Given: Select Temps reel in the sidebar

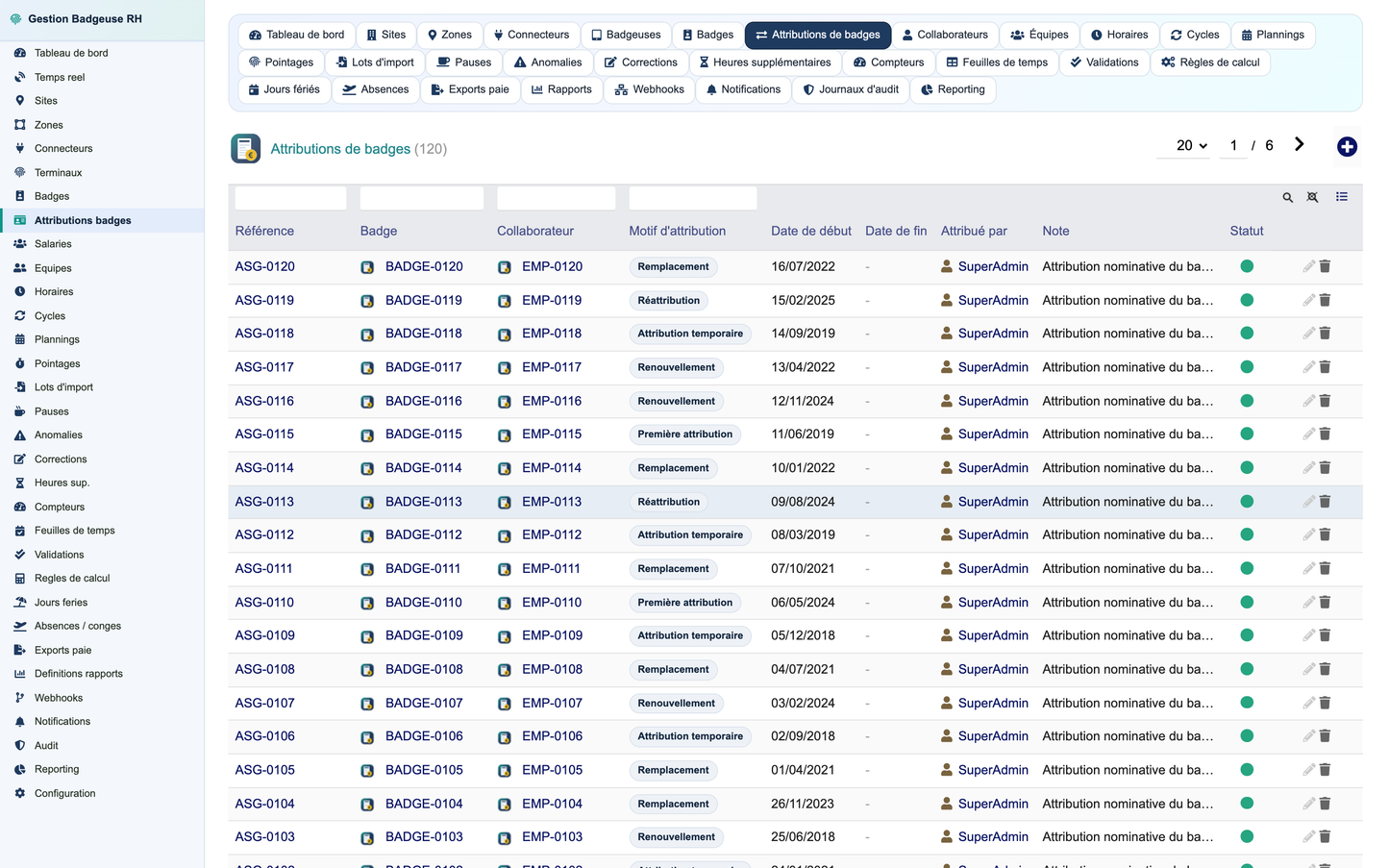Looking at the screenshot, I should (60, 77).
